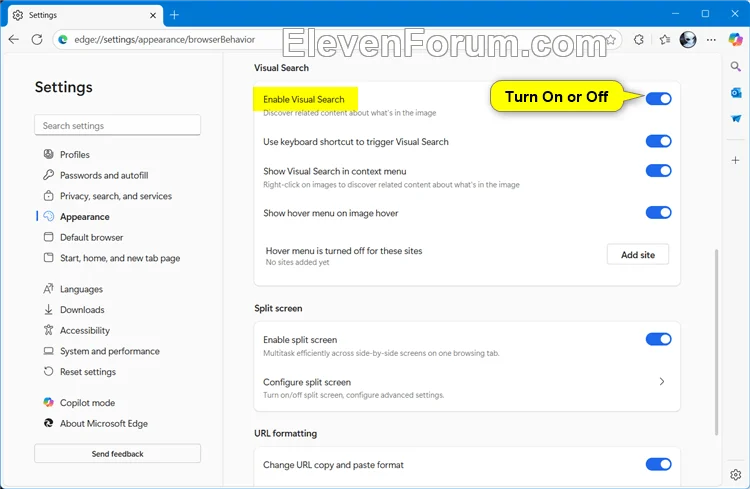Viewport: 750px width, 489px height.
Task: Open the Telegram paper-plane sidebar icon
Action: pos(736,118)
